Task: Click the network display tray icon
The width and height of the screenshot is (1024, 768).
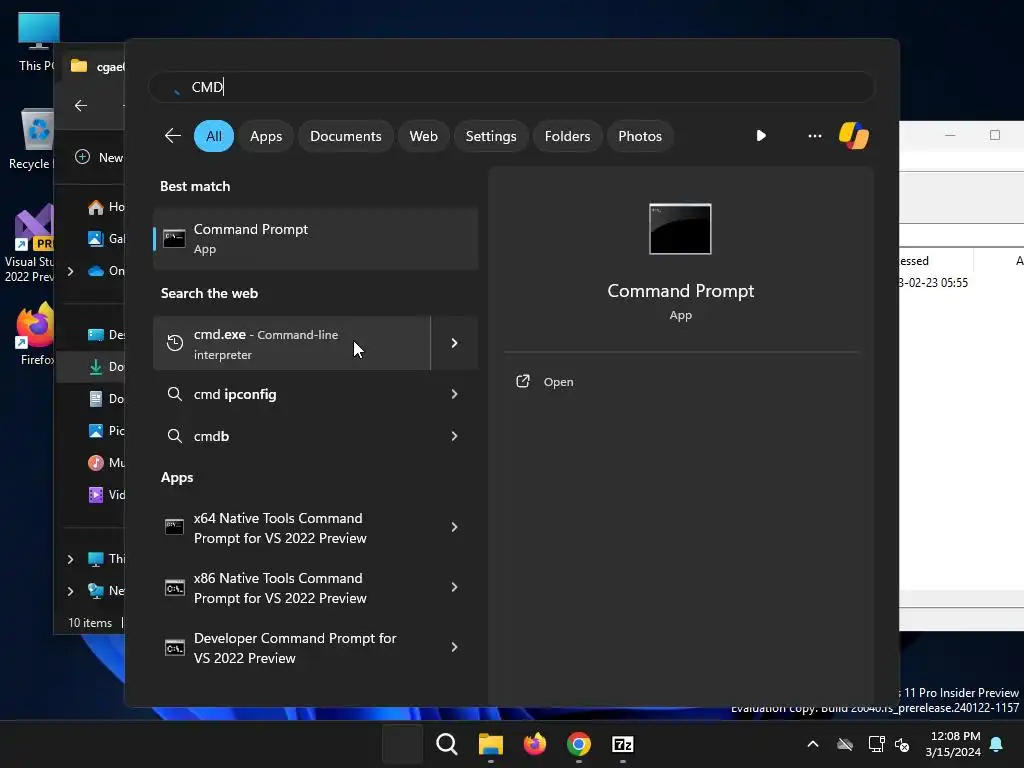Action: point(876,744)
